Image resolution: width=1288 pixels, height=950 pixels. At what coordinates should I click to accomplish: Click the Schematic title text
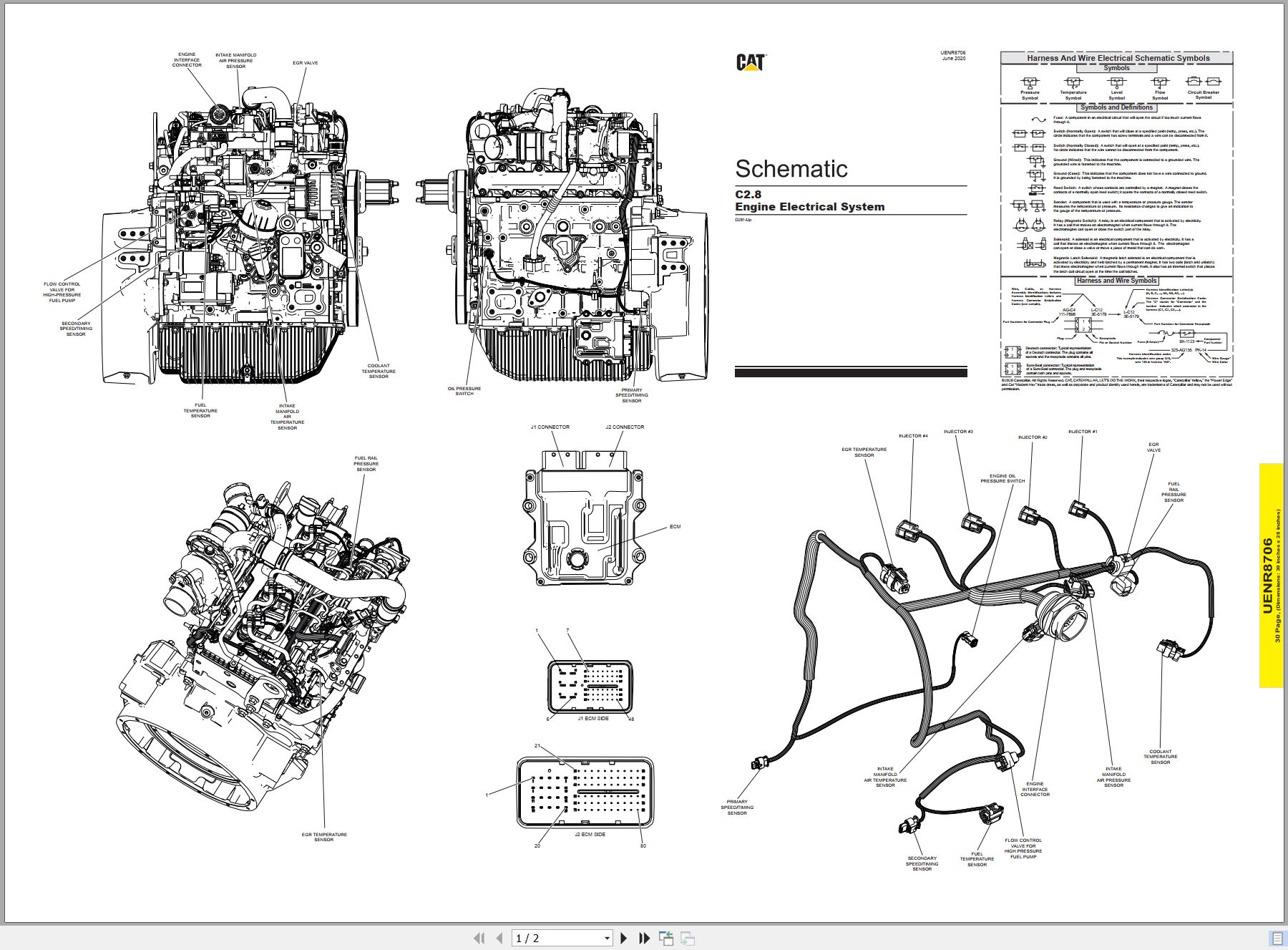click(791, 169)
